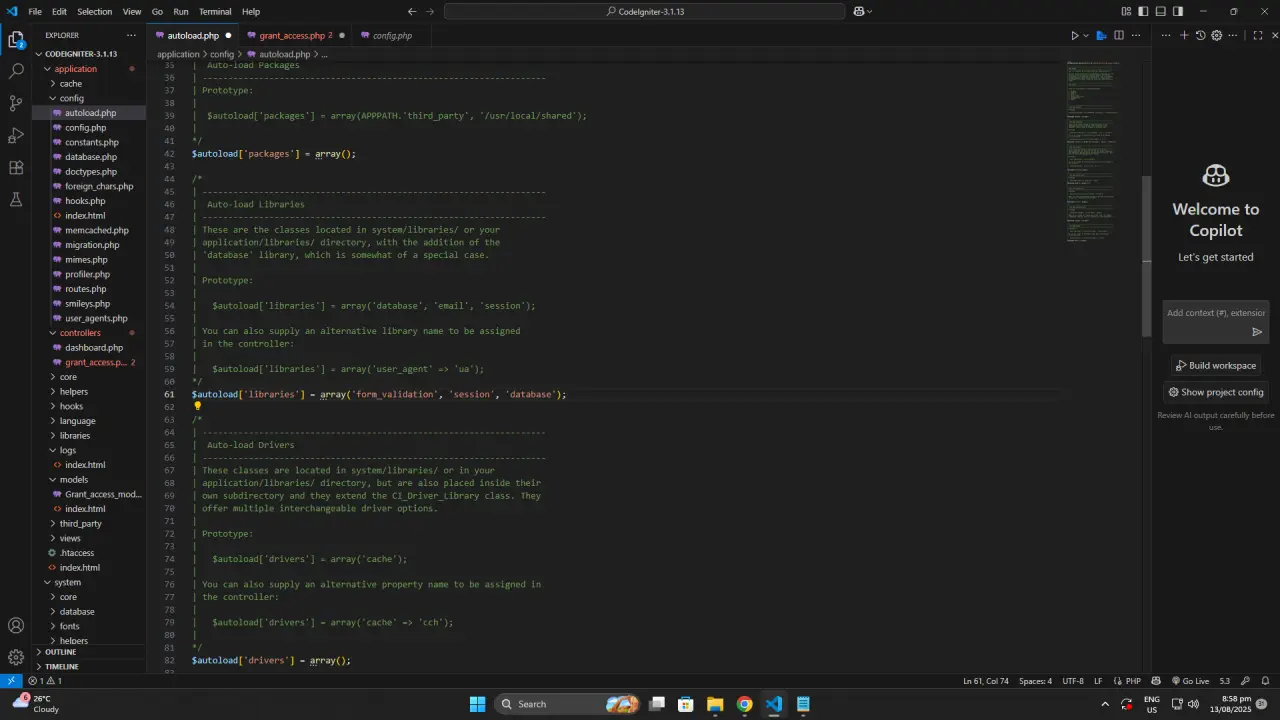
Task: Open run options dropdown arrow beside play
Action: click(x=1086, y=35)
